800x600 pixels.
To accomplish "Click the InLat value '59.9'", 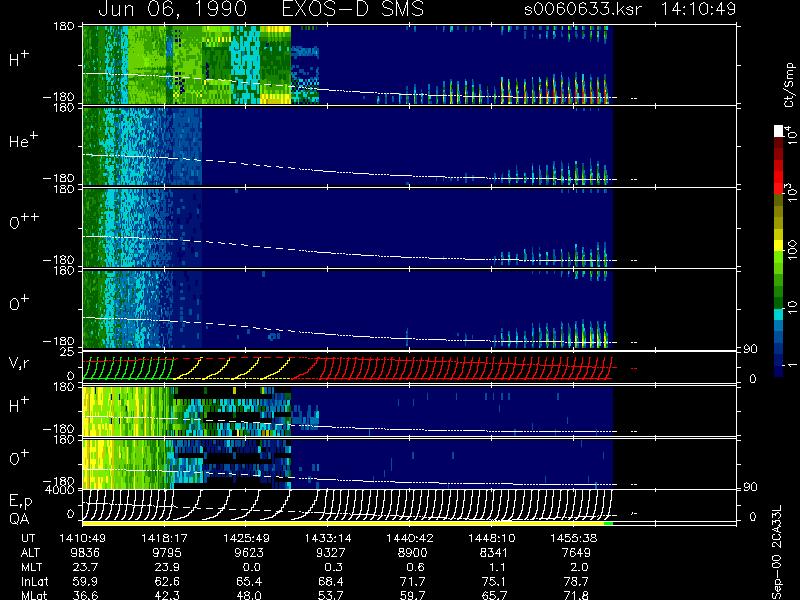I will click(85, 581).
